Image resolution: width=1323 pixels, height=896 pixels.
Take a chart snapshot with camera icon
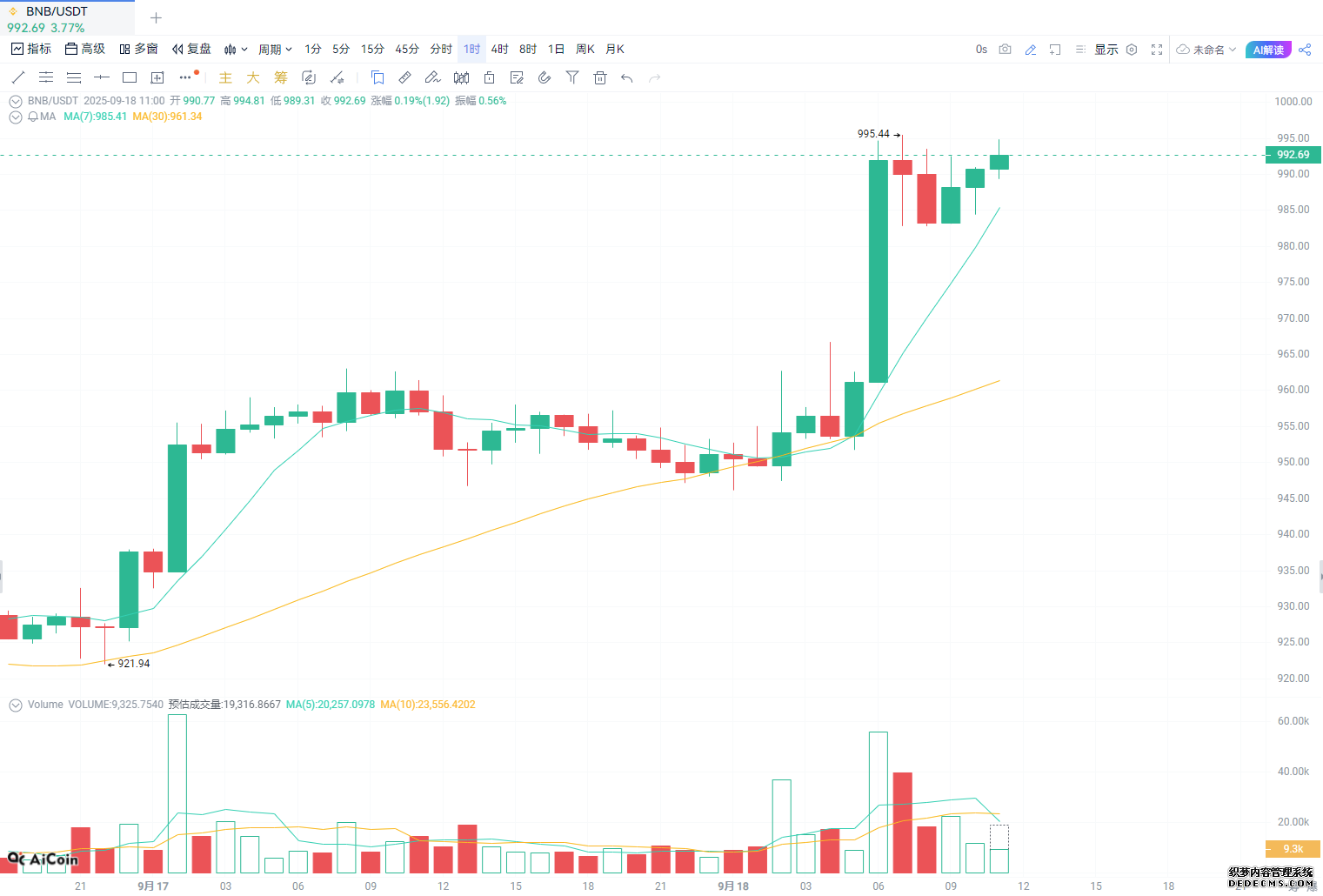click(1006, 50)
